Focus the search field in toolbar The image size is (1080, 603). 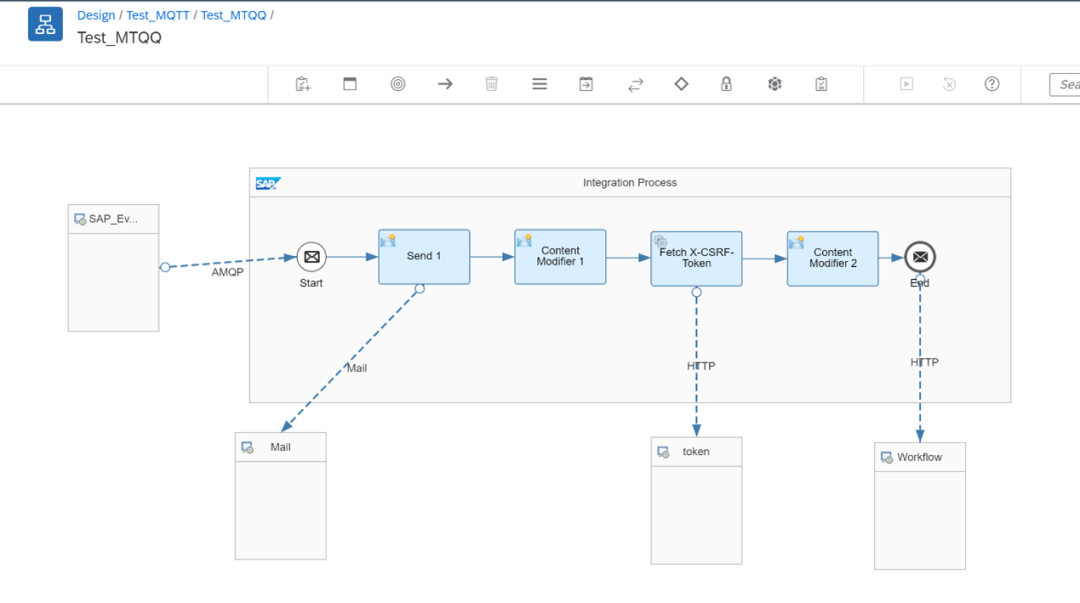[1065, 84]
